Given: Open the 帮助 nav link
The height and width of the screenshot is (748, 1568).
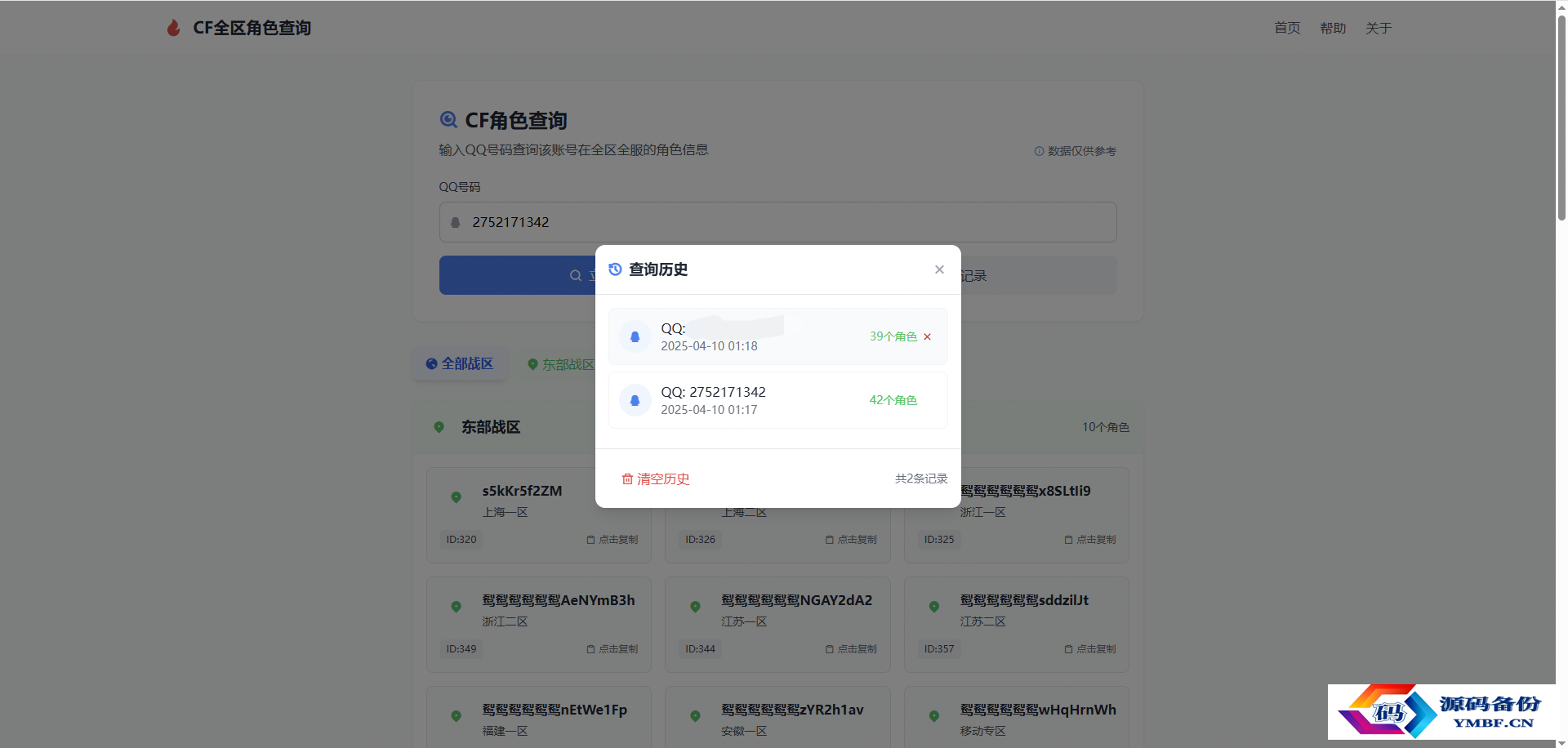Looking at the screenshot, I should tap(1333, 28).
